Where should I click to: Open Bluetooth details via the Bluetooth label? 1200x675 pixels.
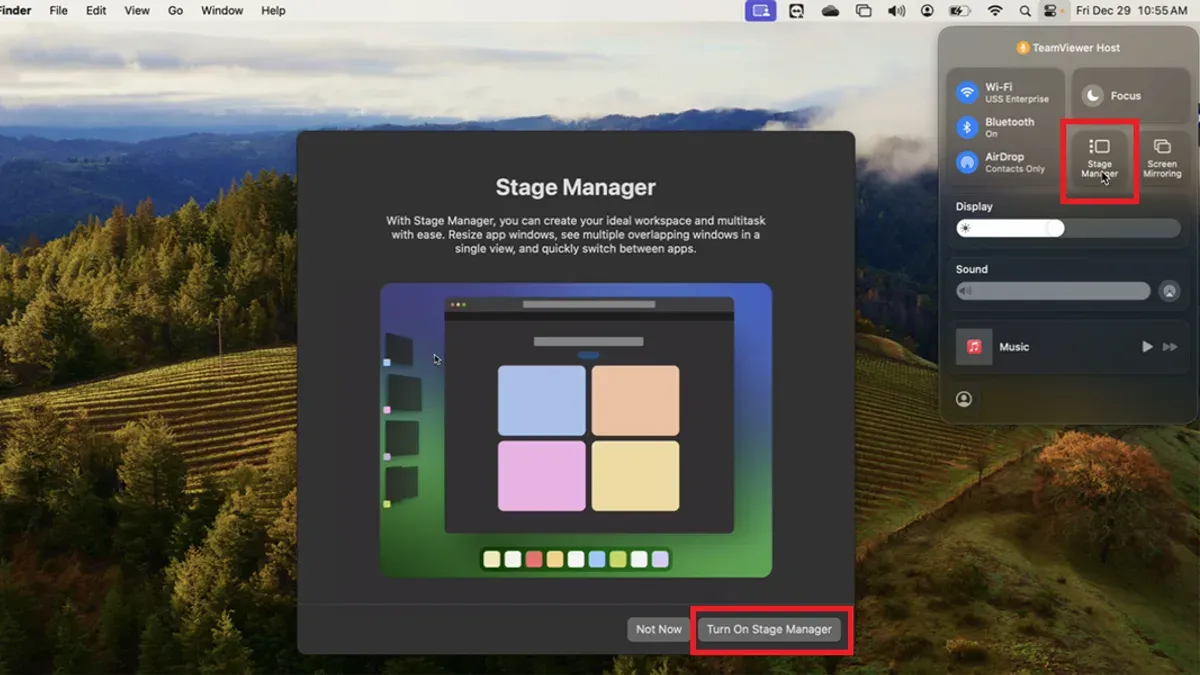coord(1010,122)
